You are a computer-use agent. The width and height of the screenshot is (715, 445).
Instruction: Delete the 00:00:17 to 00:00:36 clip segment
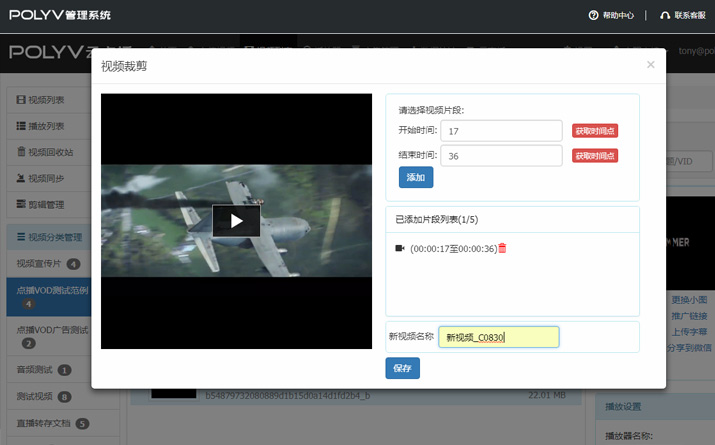click(502, 248)
